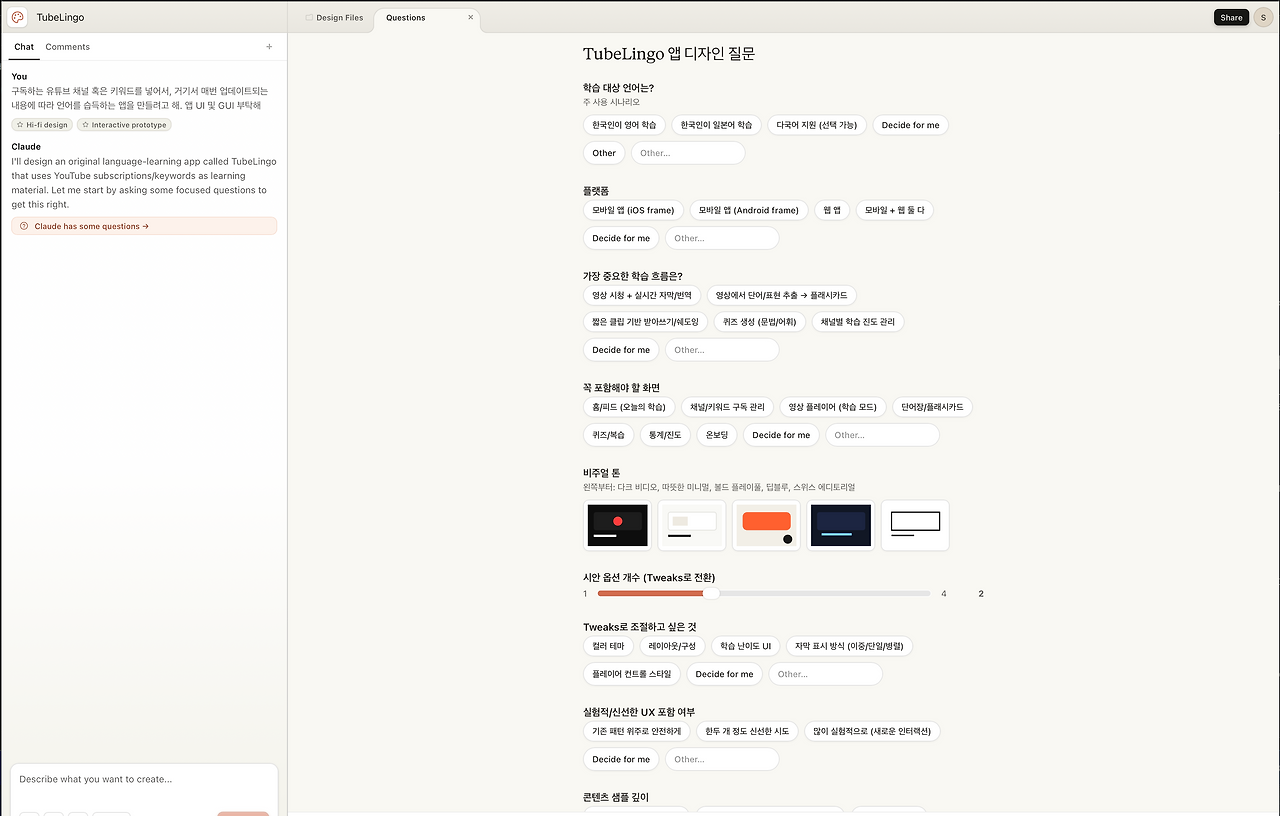This screenshot has height=816, width=1280.
Task: Choose Decide for me under 실험적/신선한 UX
Action: click(x=621, y=759)
